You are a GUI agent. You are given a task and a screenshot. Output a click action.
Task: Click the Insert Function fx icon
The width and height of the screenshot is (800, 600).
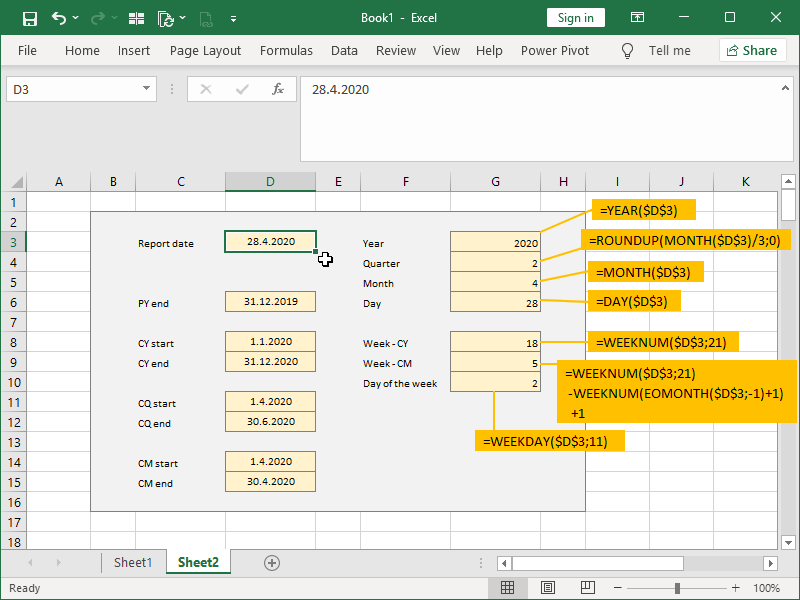pos(278,90)
